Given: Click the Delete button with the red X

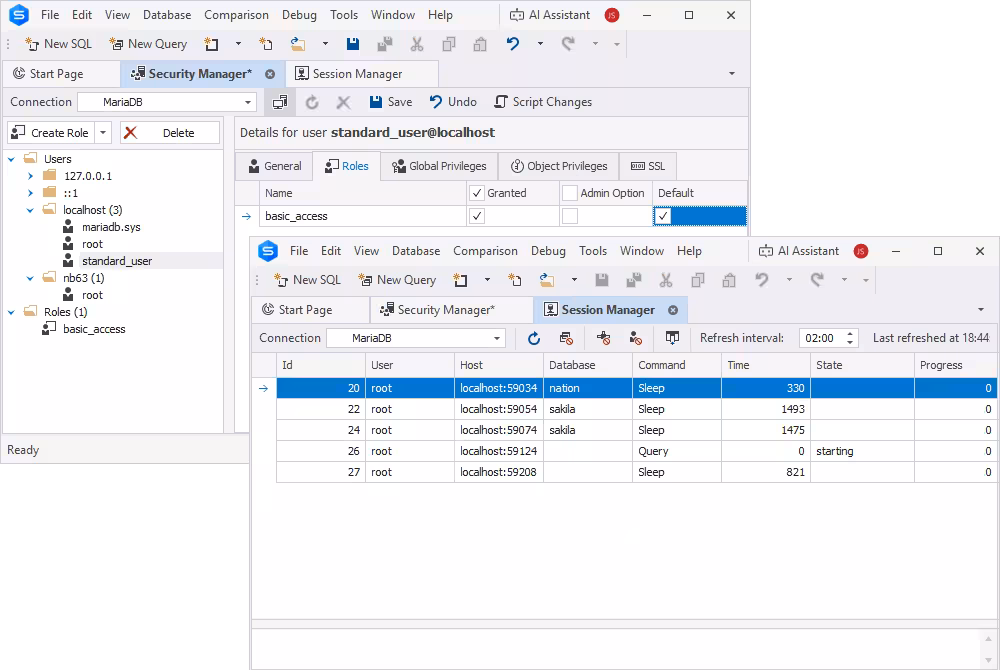Looking at the screenshot, I should tap(170, 133).
